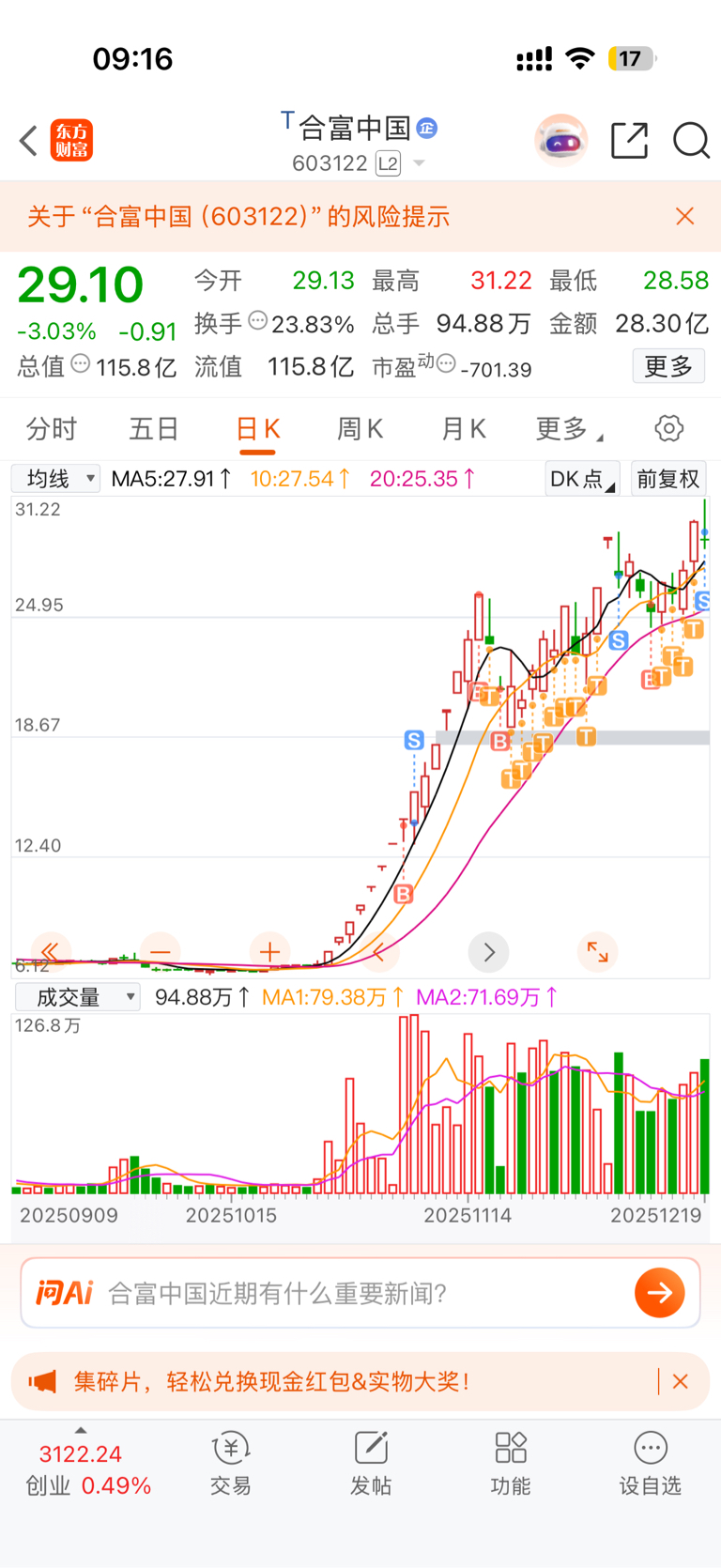The image size is (721, 1568).
Task: Switch to the 周K tab
Action: pyautogui.click(x=360, y=429)
